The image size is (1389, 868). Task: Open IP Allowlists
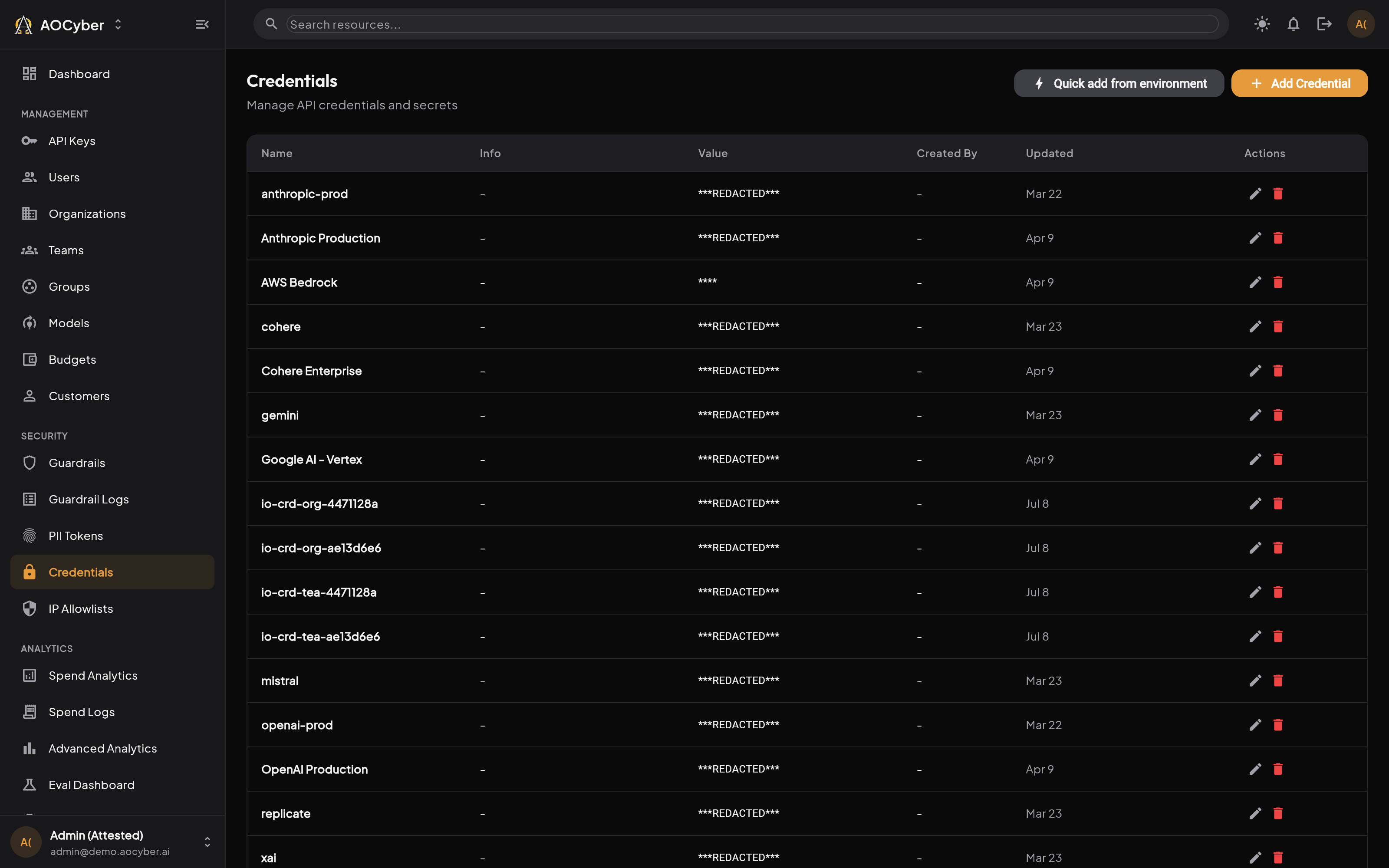click(x=112, y=608)
